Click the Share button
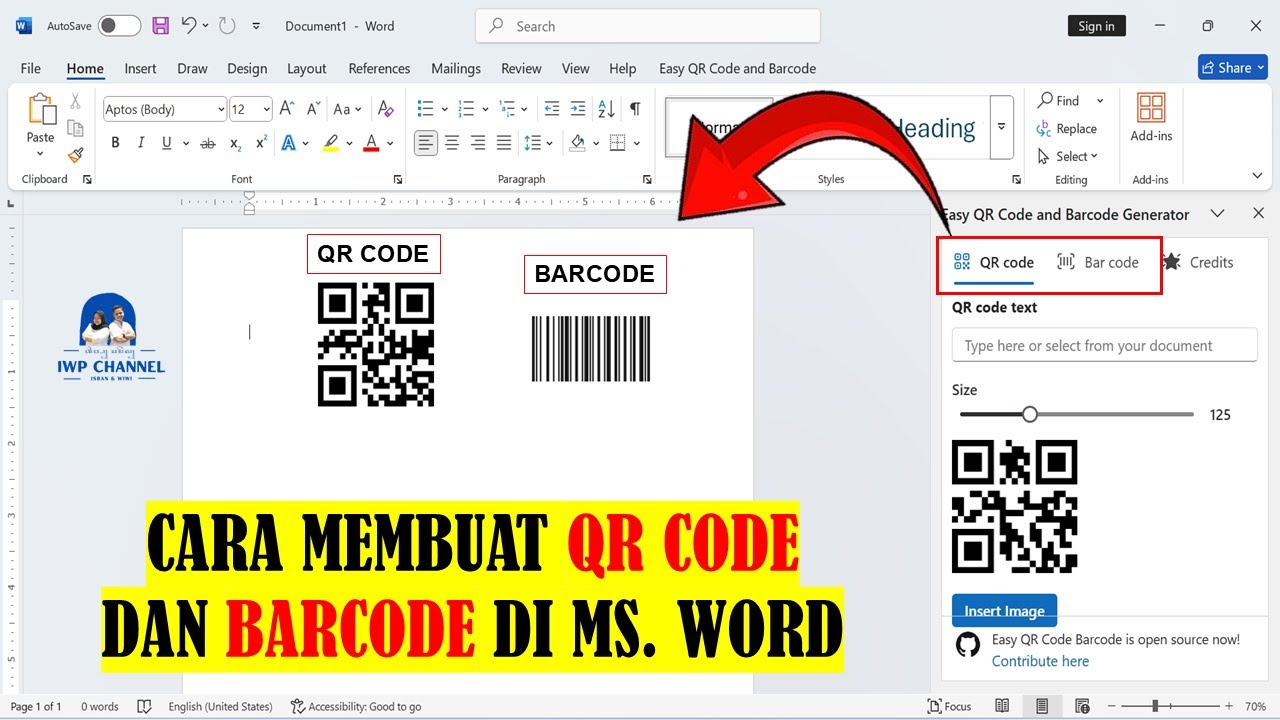The width and height of the screenshot is (1280, 720). click(1233, 67)
